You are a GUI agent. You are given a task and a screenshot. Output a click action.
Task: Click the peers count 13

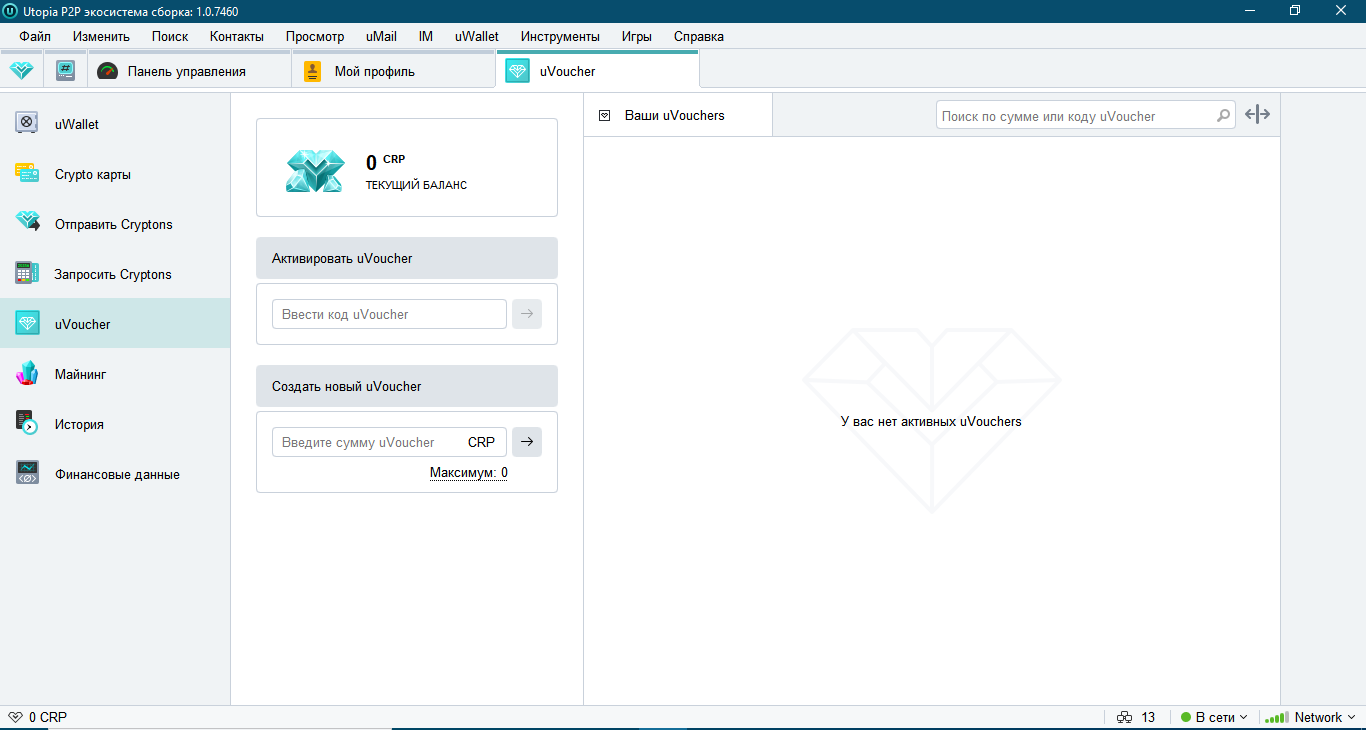(1148, 717)
